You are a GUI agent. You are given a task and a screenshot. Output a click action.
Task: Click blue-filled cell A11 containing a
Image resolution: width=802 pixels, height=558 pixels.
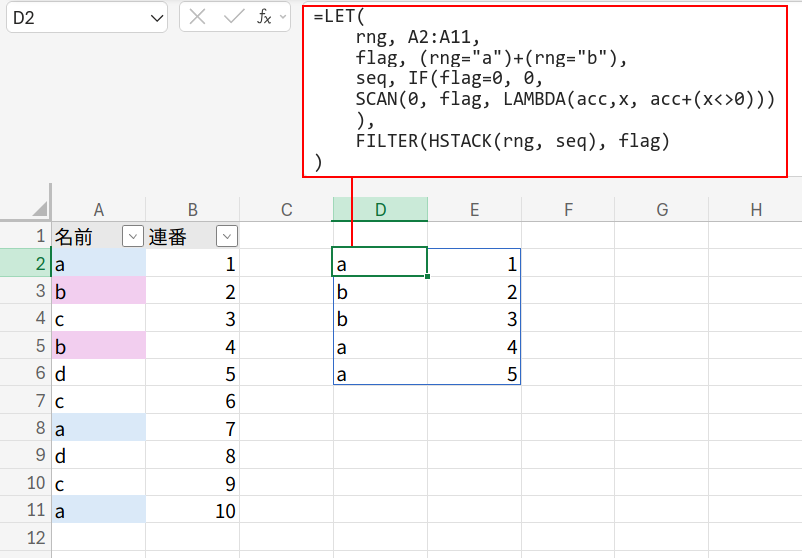(98, 510)
